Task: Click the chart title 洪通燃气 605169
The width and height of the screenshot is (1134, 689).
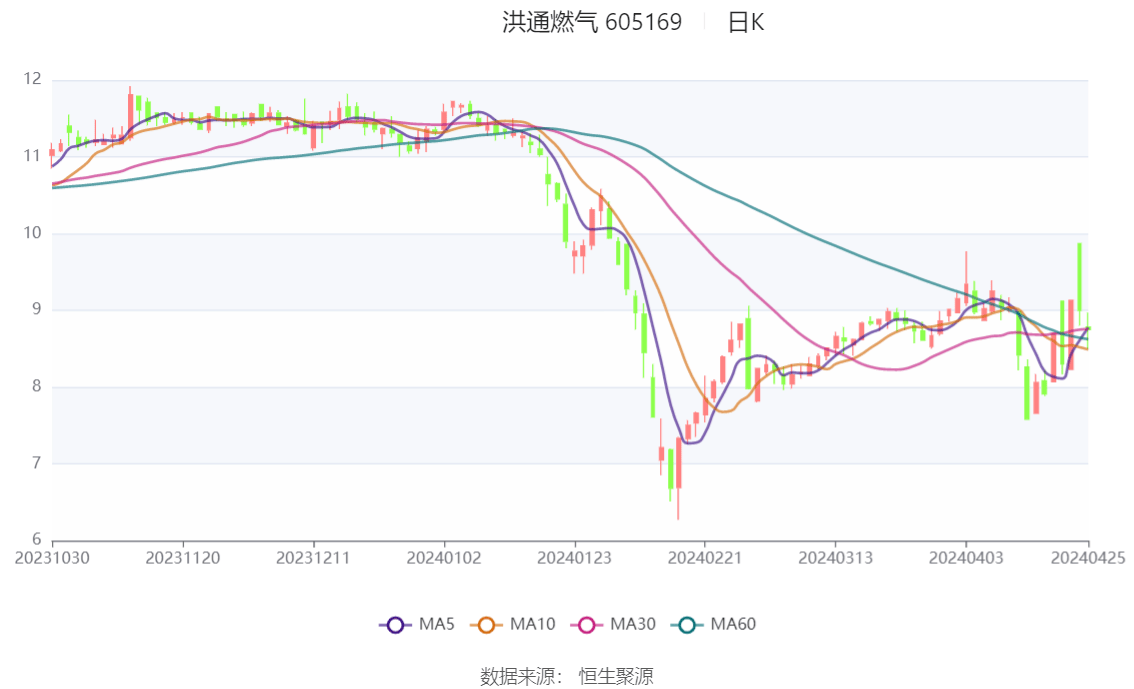Action: tap(592, 22)
